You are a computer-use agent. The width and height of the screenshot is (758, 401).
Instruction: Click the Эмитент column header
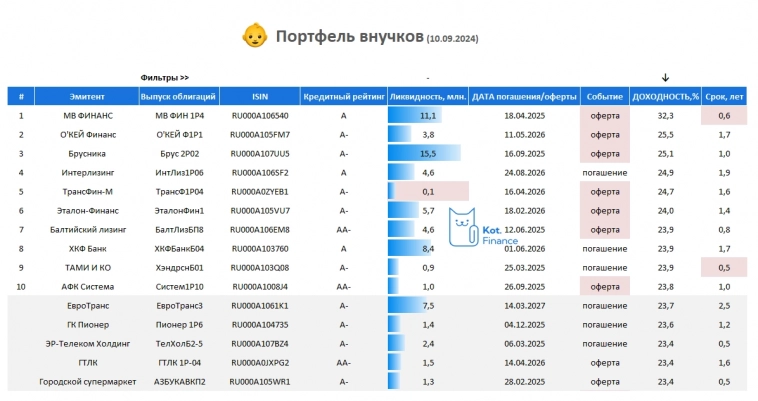(87, 97)
